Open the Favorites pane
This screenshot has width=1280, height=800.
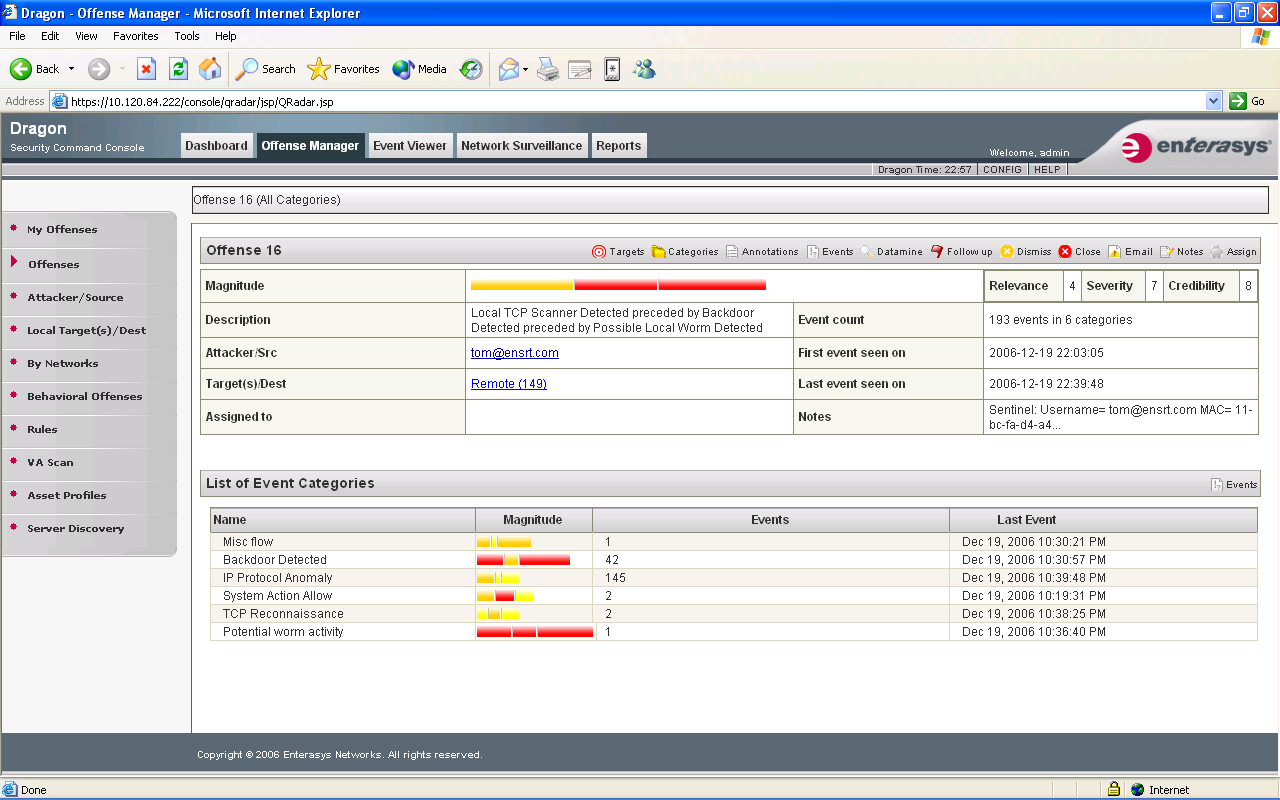(344, 69)
